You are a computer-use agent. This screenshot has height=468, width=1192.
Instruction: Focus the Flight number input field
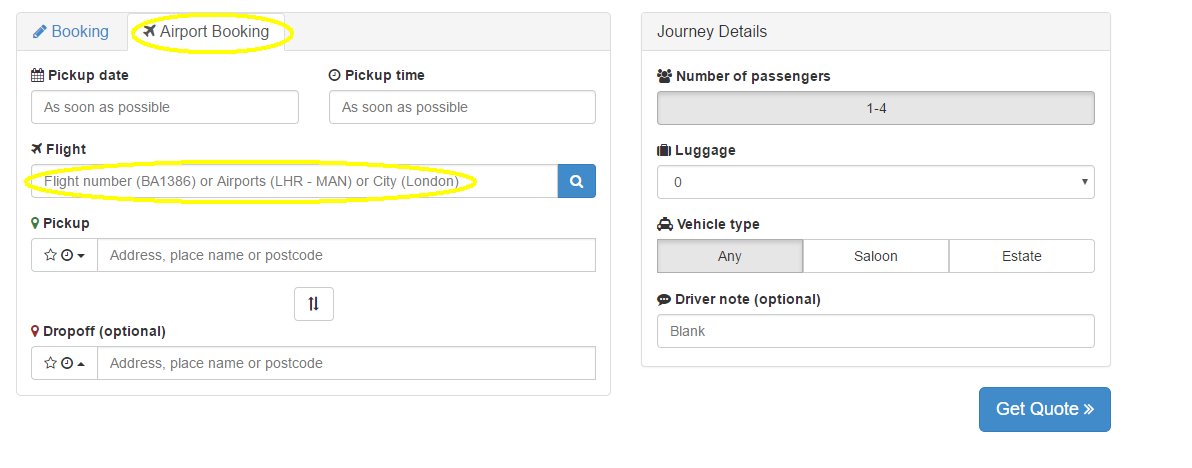294,181
